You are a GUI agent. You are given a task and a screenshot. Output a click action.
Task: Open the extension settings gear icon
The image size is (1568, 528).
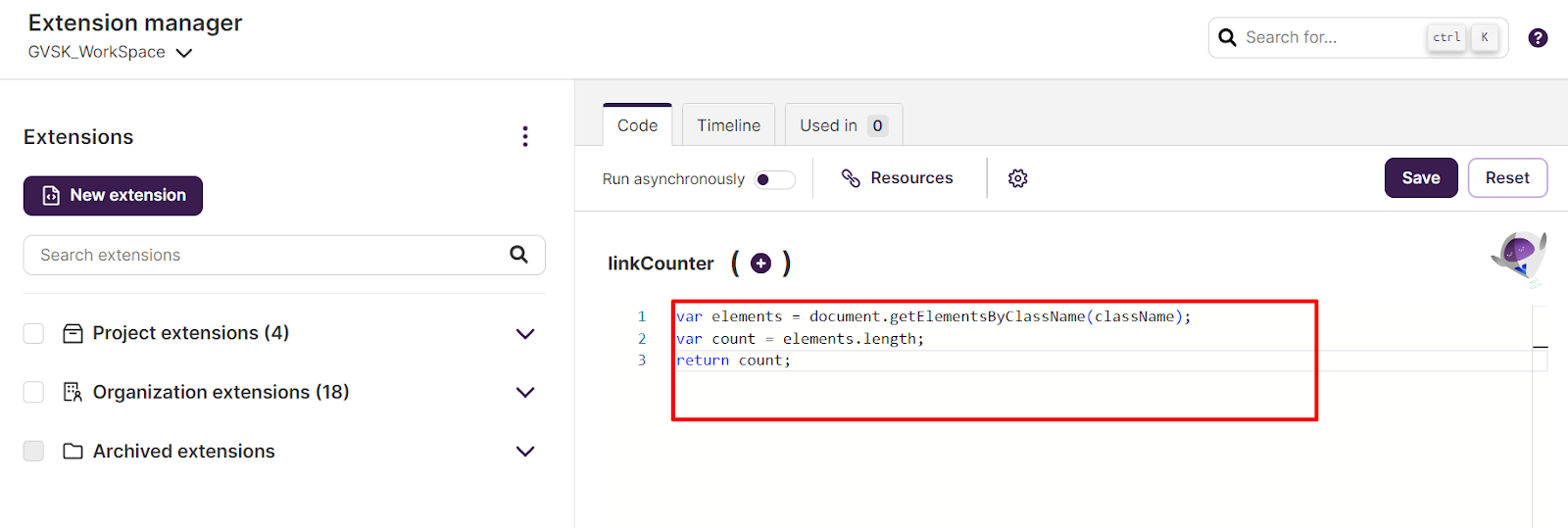click(1018, 178)
